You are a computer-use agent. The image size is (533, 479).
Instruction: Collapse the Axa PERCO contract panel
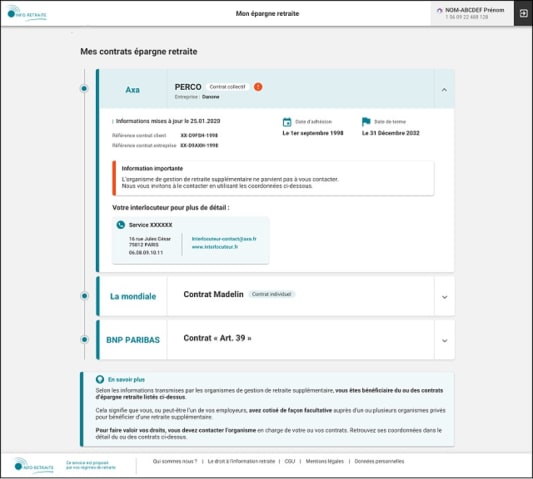pos(444,90)
